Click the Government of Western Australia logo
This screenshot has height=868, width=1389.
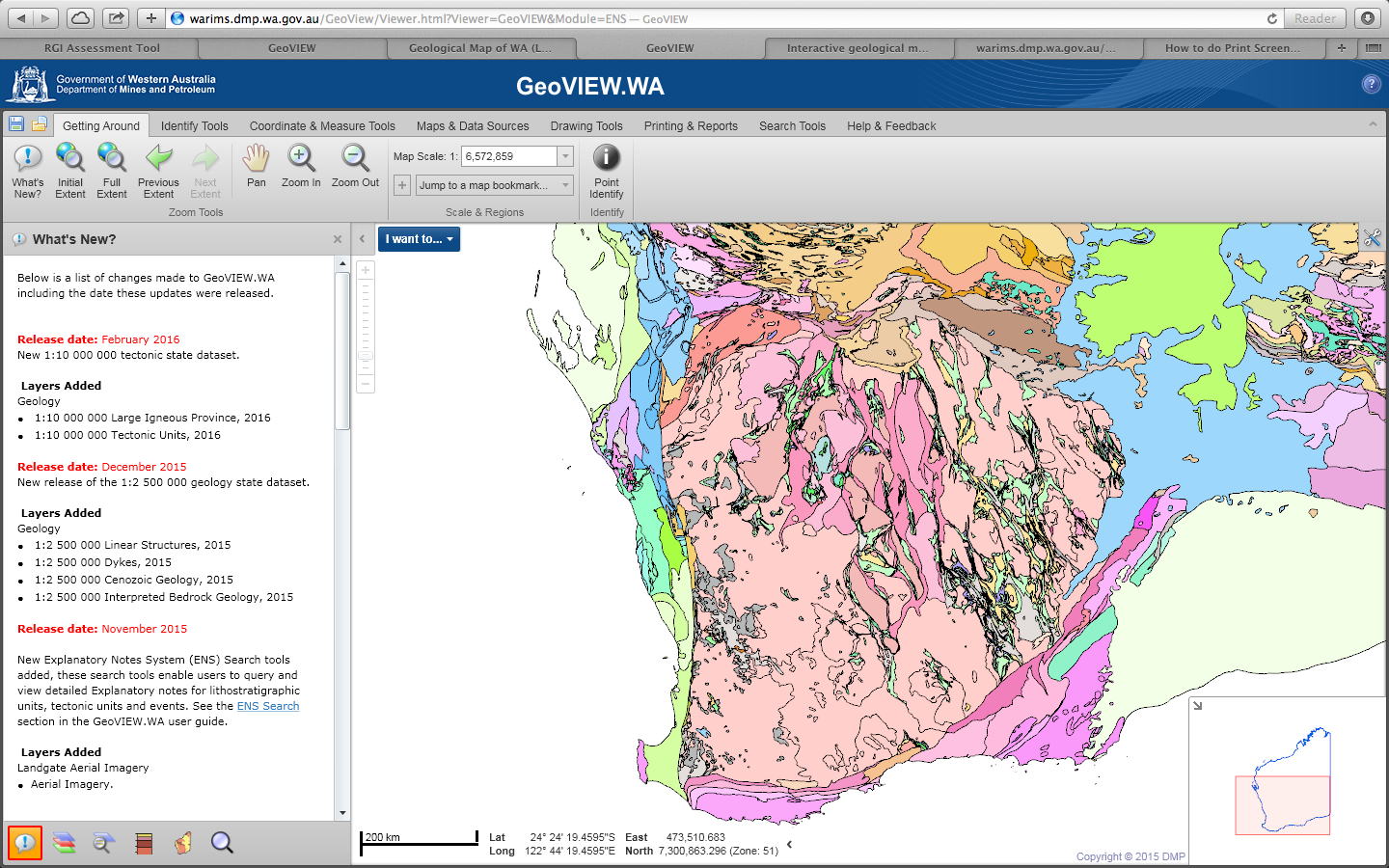(x=112, y=85)
